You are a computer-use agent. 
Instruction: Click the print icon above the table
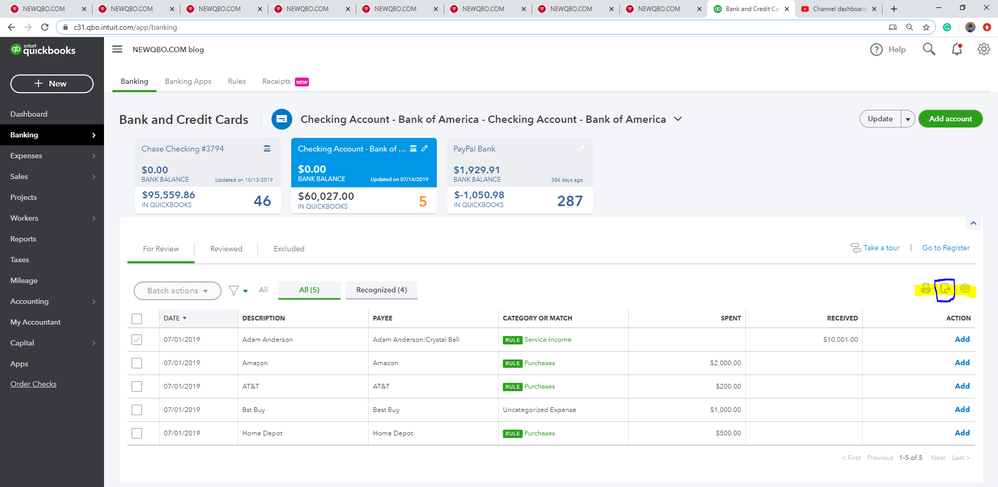(926, 290)
